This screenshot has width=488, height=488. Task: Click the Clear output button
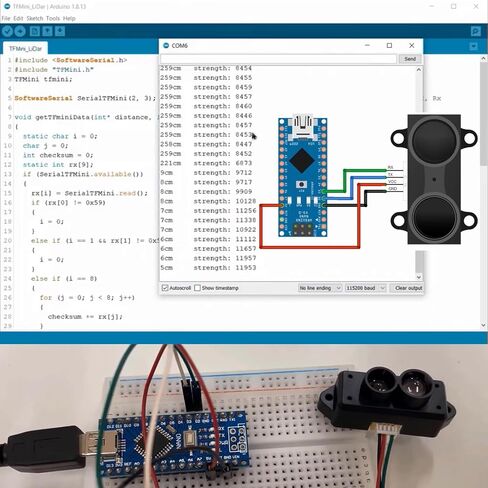coord(408,288)
